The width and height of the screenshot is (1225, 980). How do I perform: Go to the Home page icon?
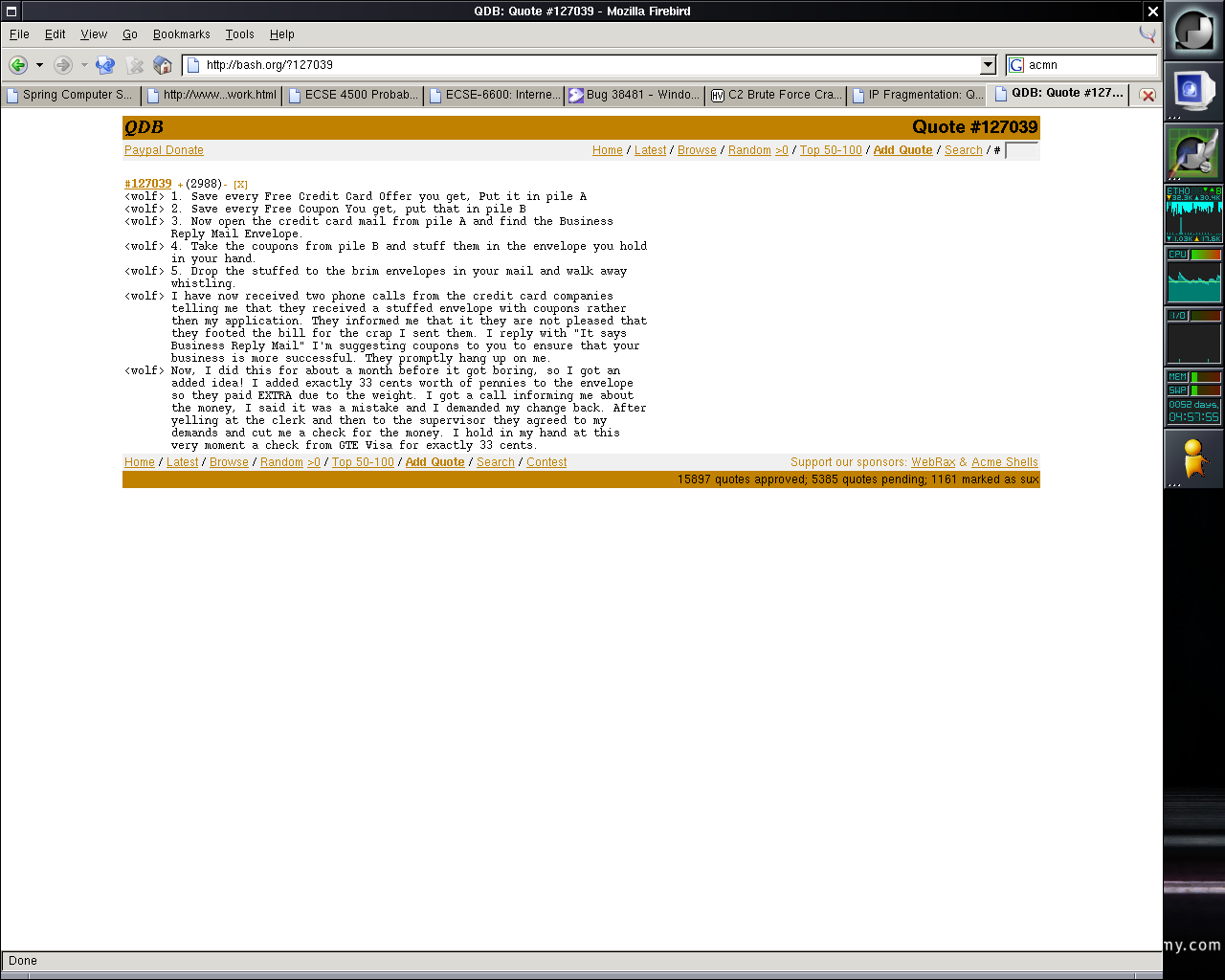(163, 65)
